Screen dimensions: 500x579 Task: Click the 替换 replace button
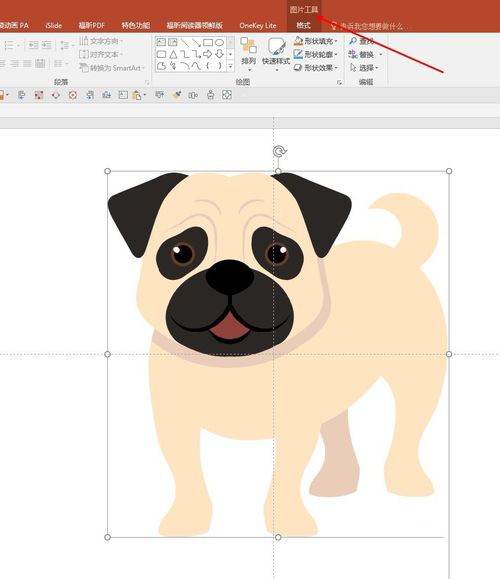365,54
